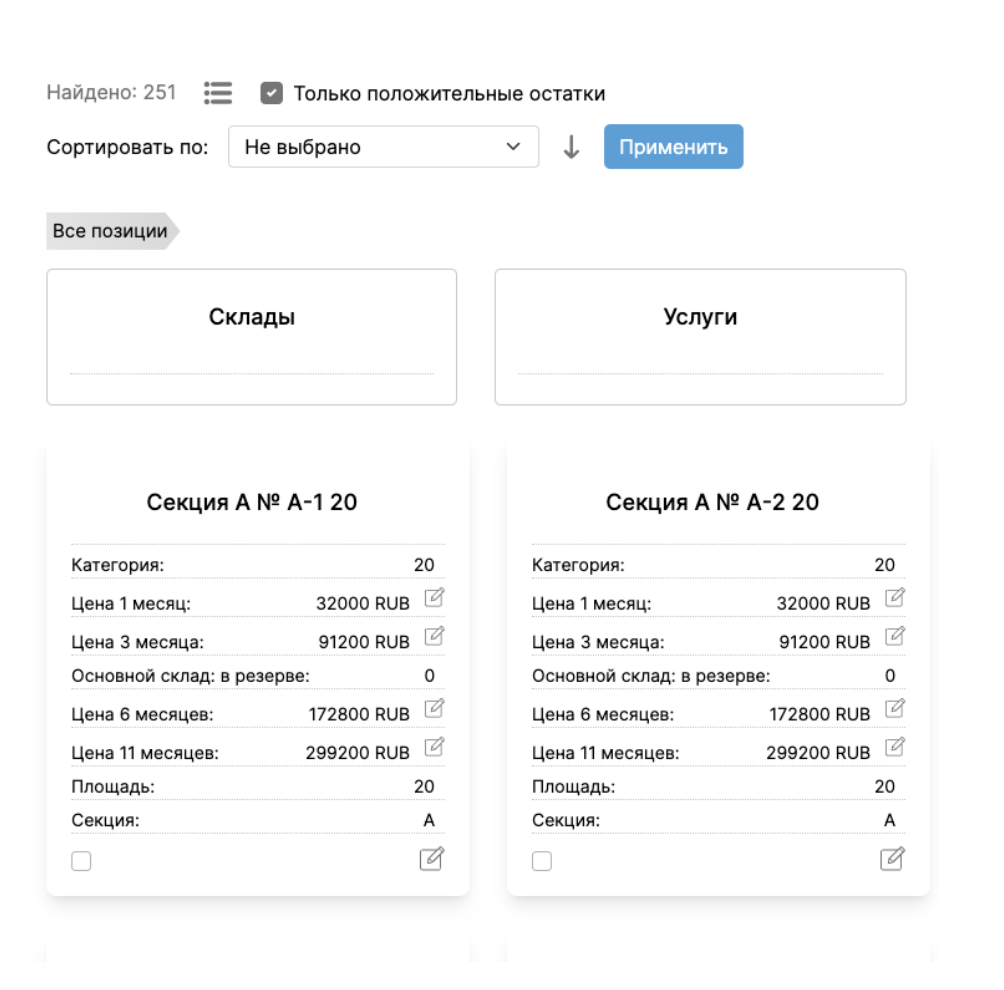Screen dimensions: 1004x990
Task: Open Секция А № А-2 20 title
Action: click(712, 502)
